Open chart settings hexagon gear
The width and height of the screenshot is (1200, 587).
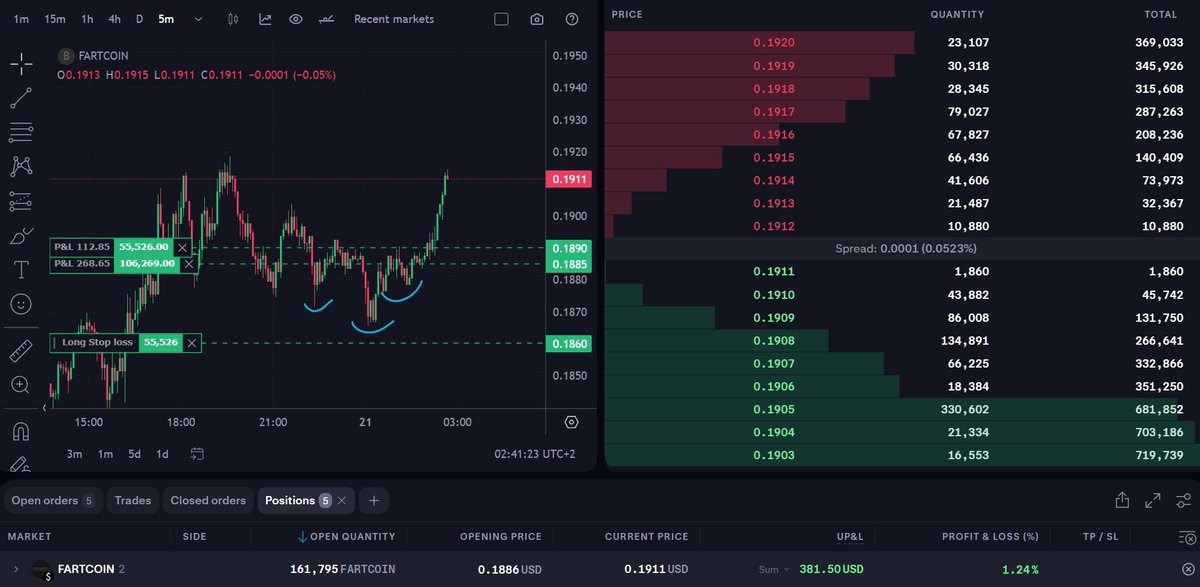572,423
